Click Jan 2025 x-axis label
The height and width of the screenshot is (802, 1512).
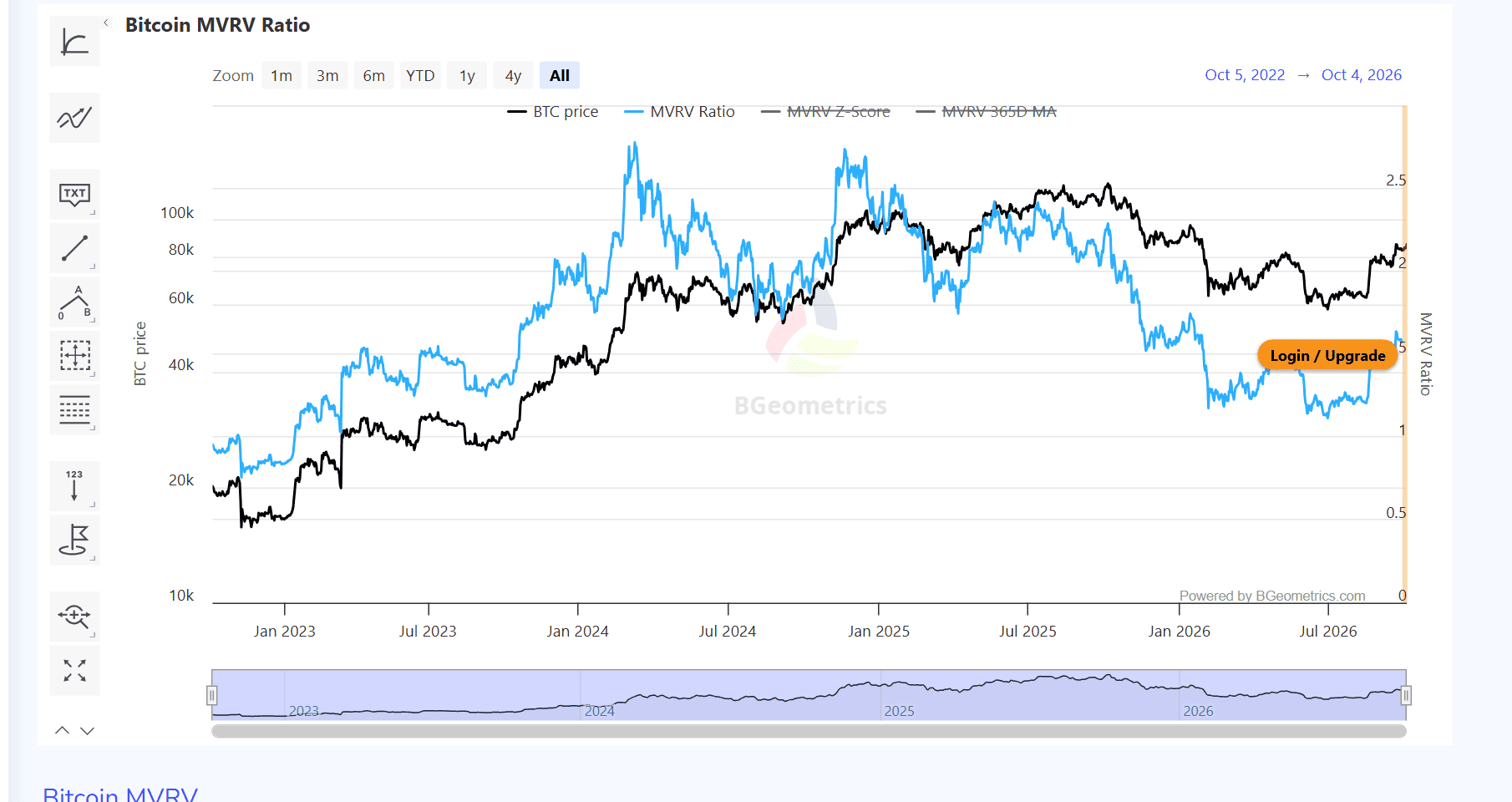(x=879, y=632)
